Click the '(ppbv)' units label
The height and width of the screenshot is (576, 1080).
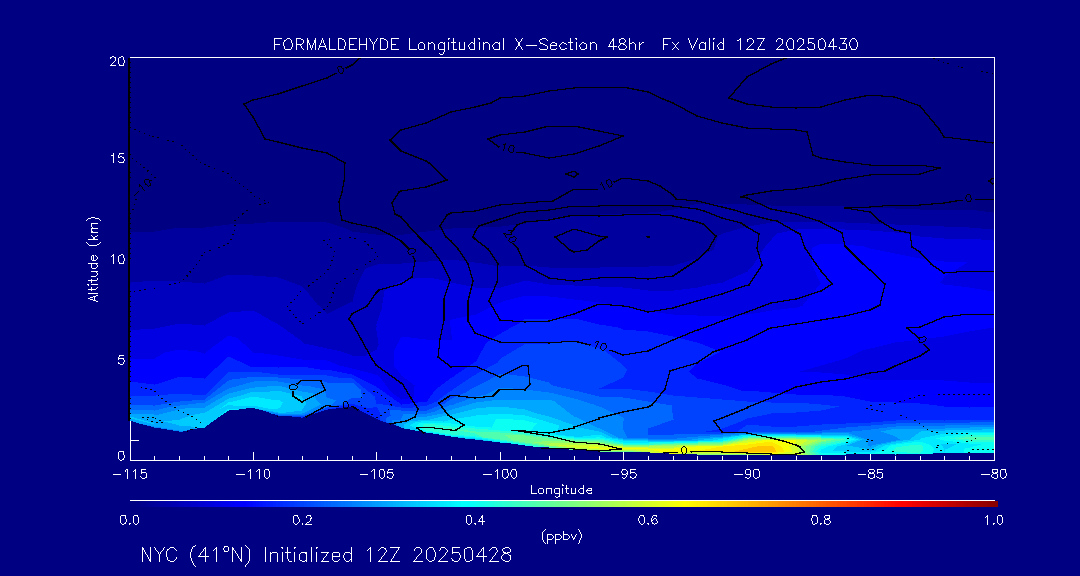(x=561, y=537)
